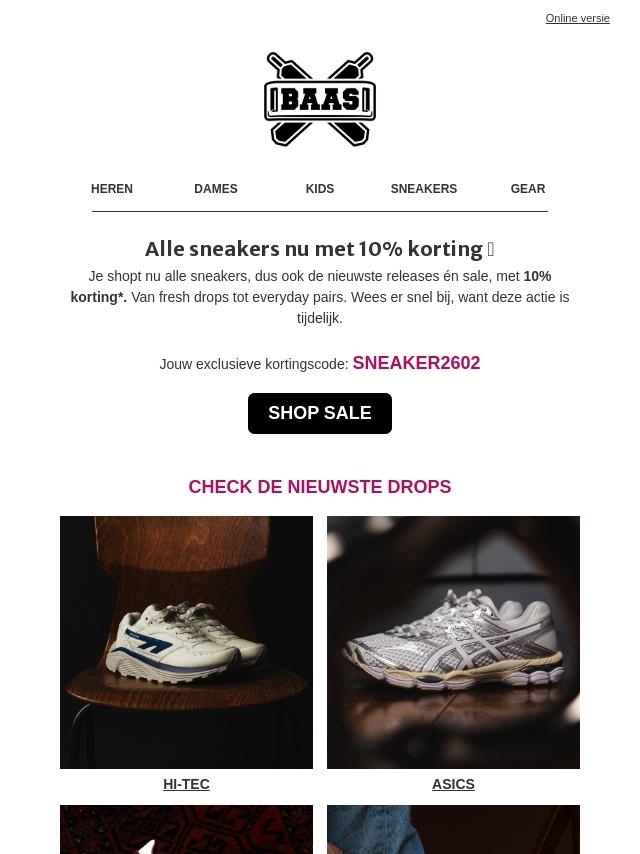Open the Online versie link
This screenshot has height=854, width=640.
(x=577, y=18)
